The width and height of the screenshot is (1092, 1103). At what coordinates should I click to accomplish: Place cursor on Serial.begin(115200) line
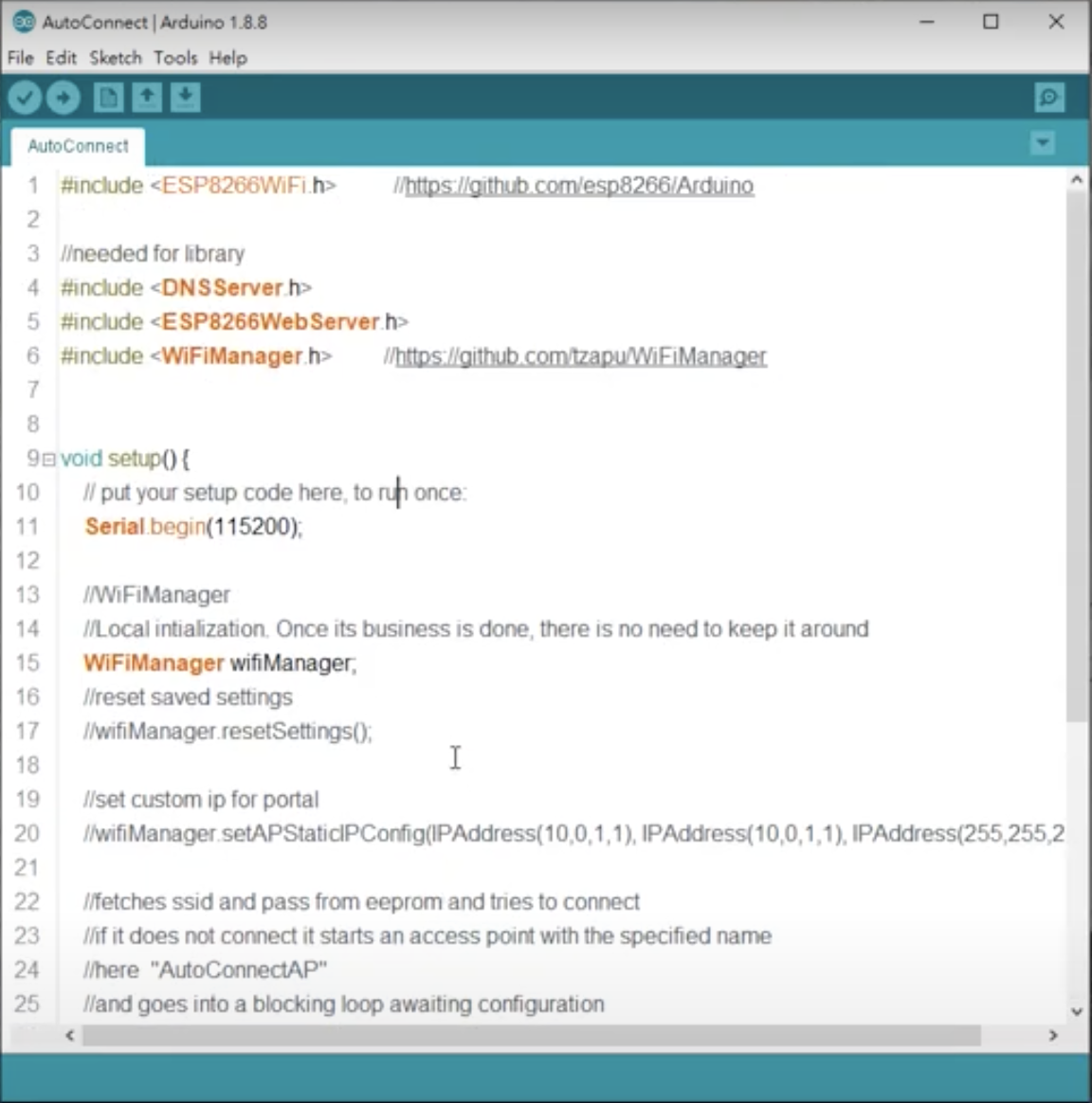[x=193, y=527]
